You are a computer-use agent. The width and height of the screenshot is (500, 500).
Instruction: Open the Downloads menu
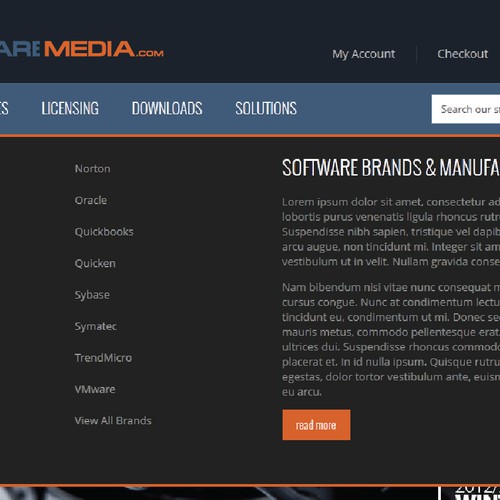click(167, 108)
